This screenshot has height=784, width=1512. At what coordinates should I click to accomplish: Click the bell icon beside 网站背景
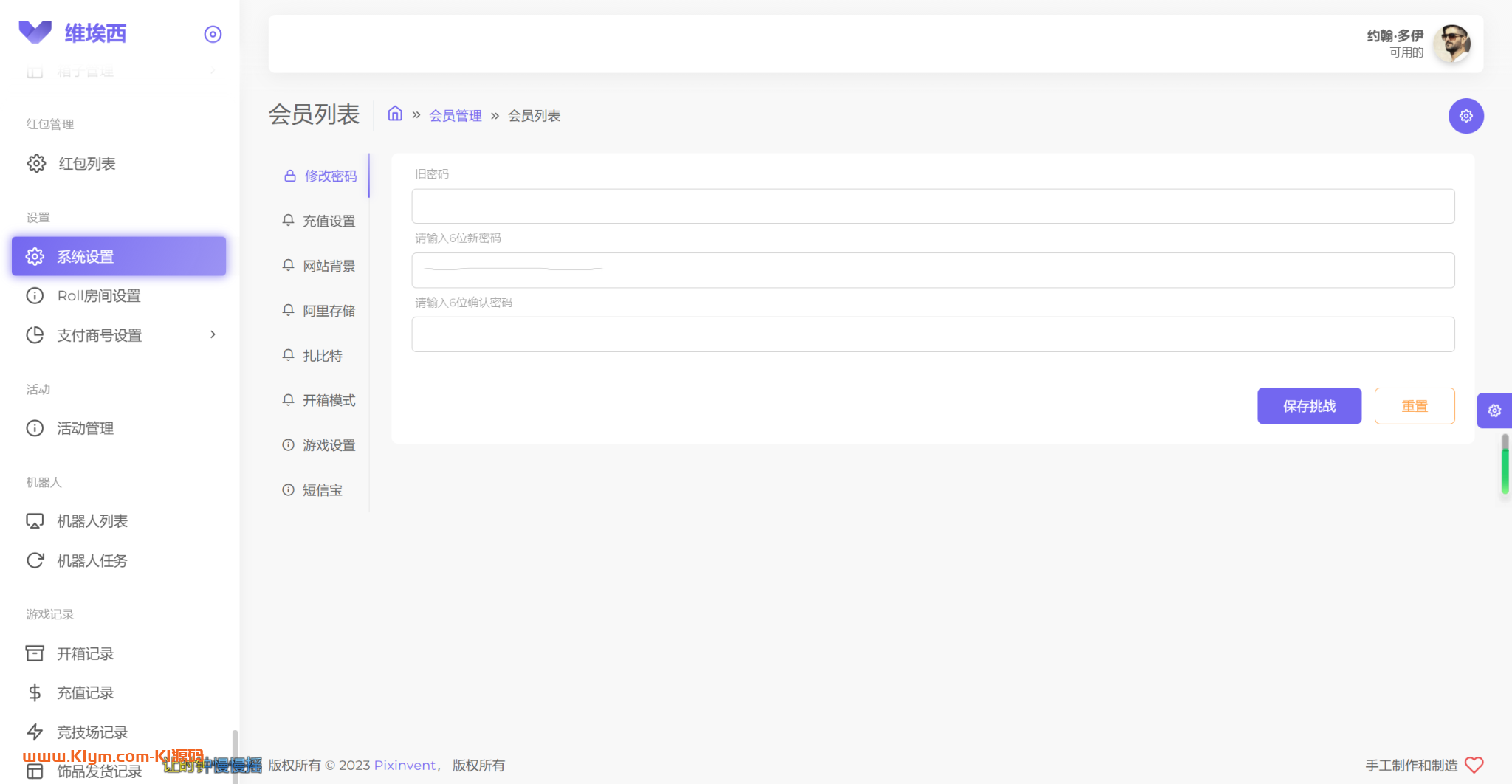point(289,265)
